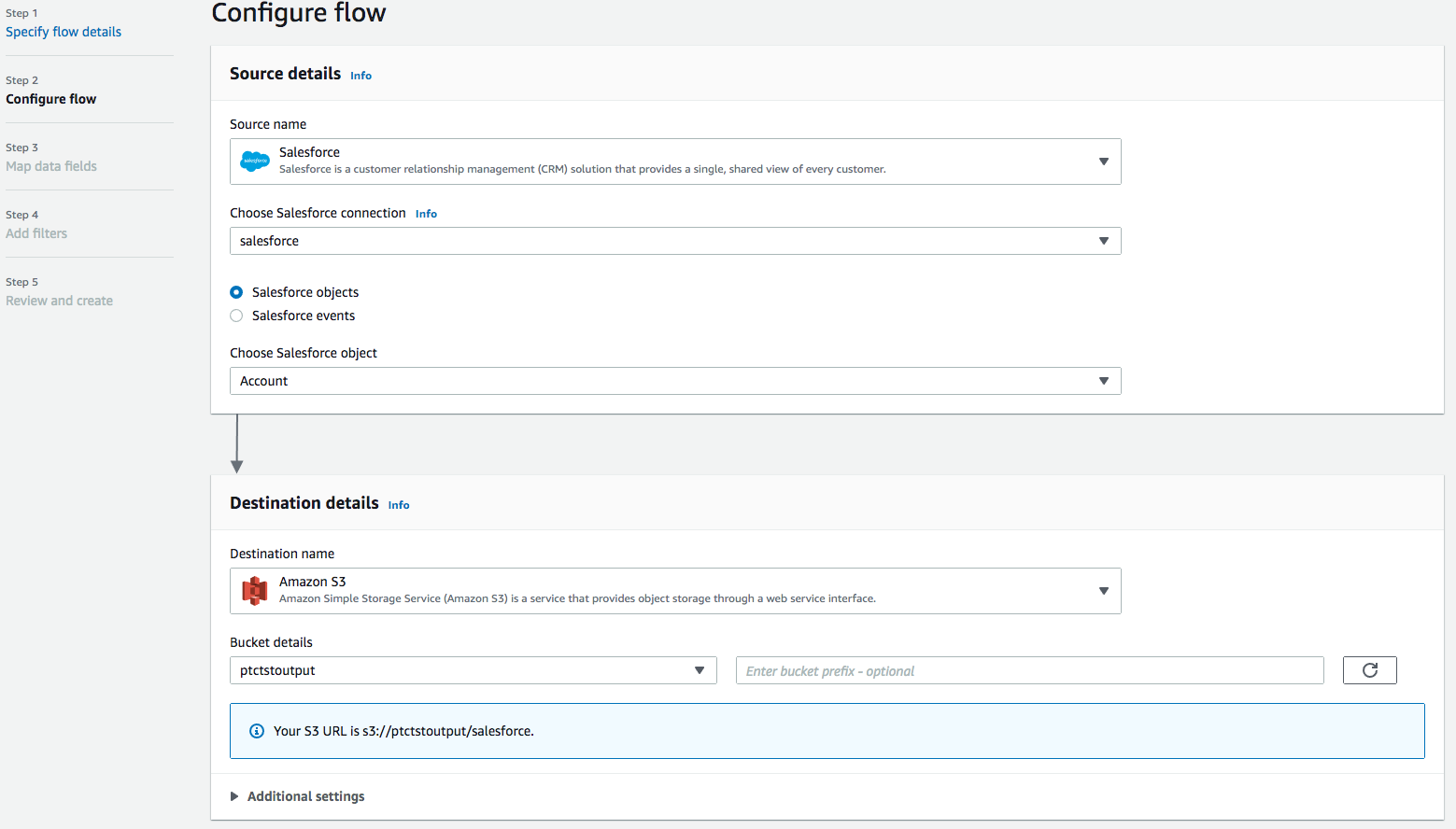Open the Map data fields step
The width and height of the screenshot is (1456, 829).
pos(51,166)
